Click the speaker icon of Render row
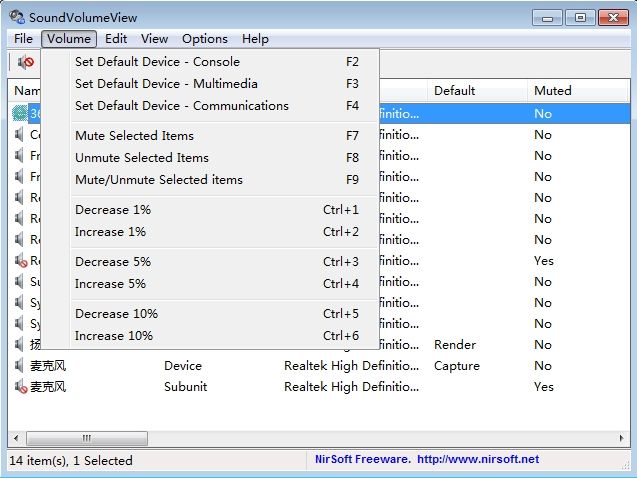This screenshot has height=478, width=637. 19,344
